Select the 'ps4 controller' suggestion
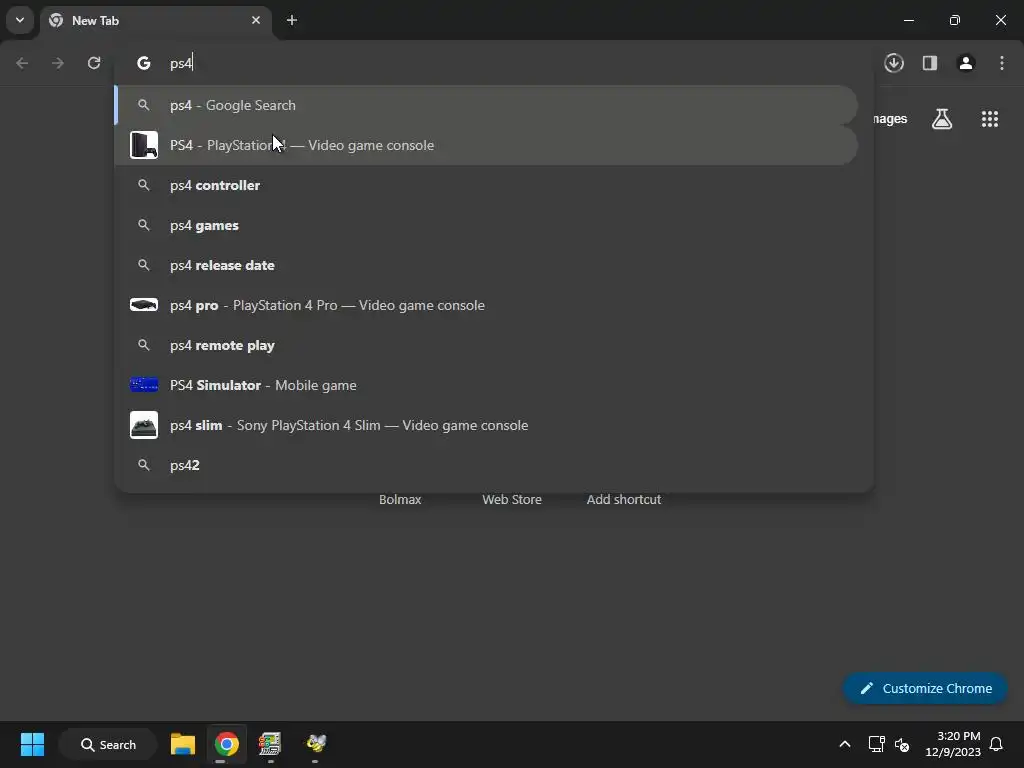Screen dimensions: 1024x768 [486, 185]
